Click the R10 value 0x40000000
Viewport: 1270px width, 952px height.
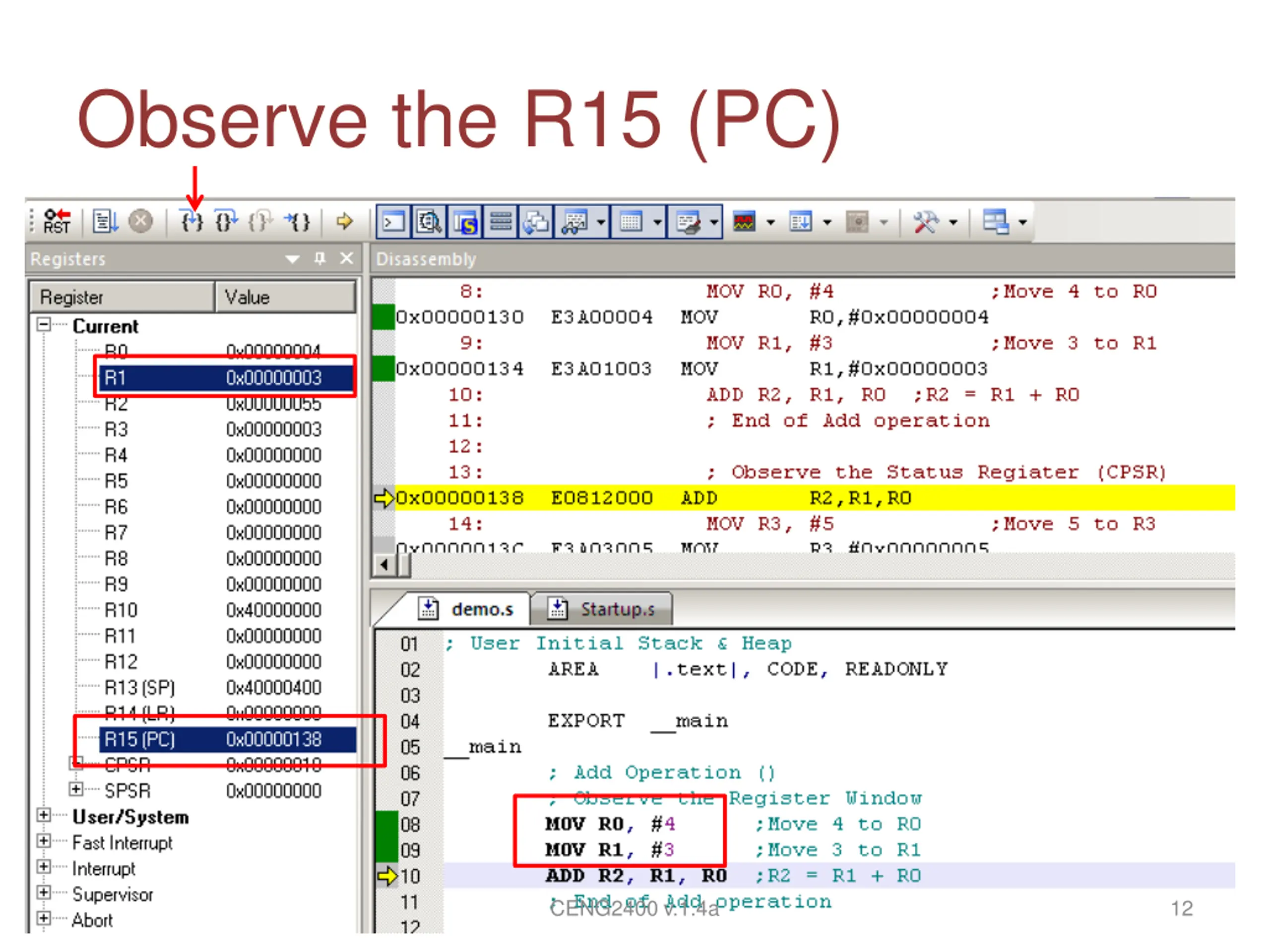tap(274, 610)
